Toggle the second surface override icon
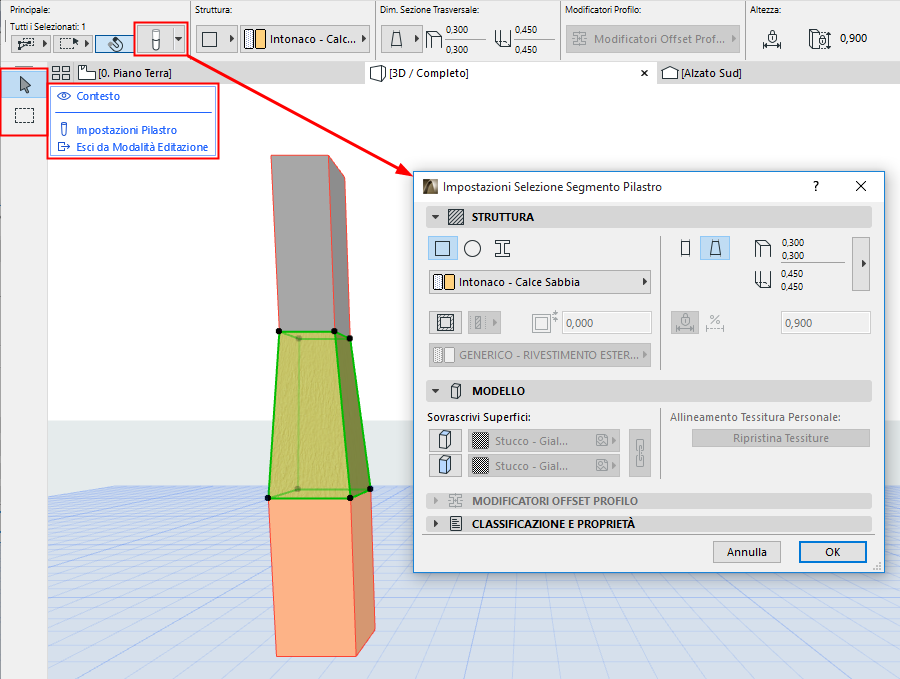The height and width of the screenshot is (679, 900). [x=445, y=465]
